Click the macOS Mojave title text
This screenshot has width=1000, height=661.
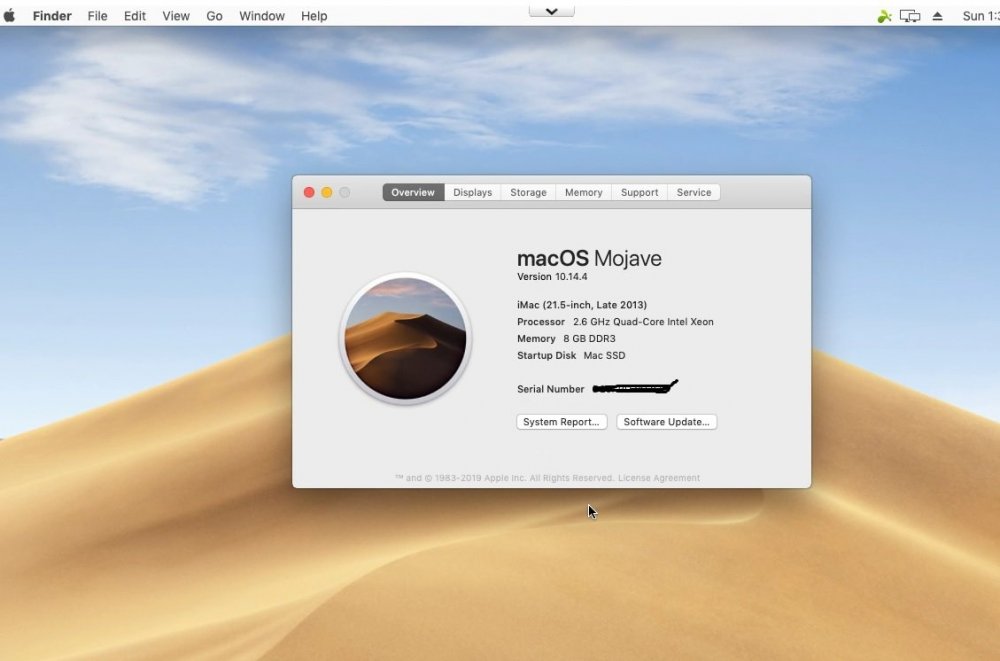589,258
